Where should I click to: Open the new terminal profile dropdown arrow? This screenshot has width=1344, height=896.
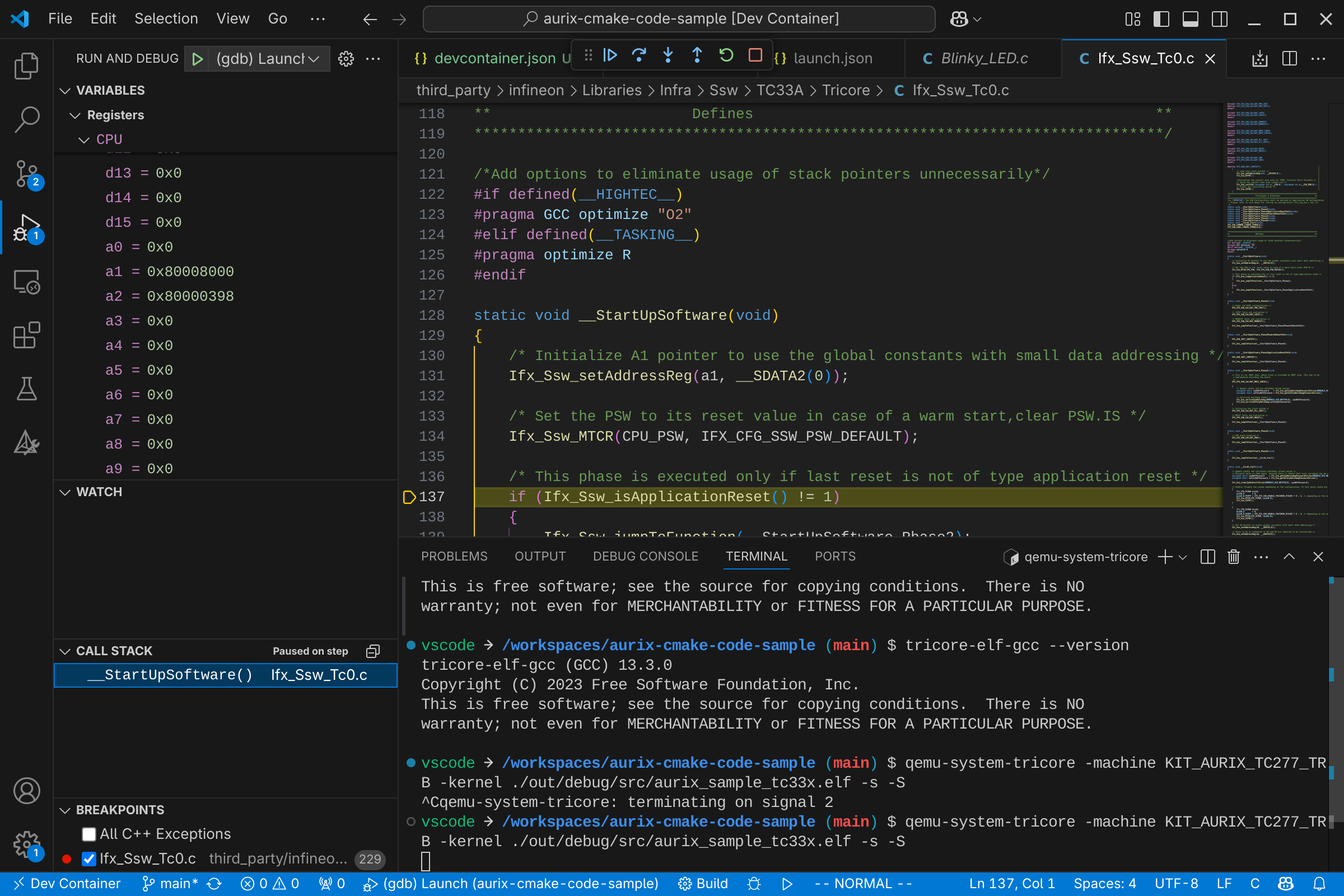point(1183,557)
